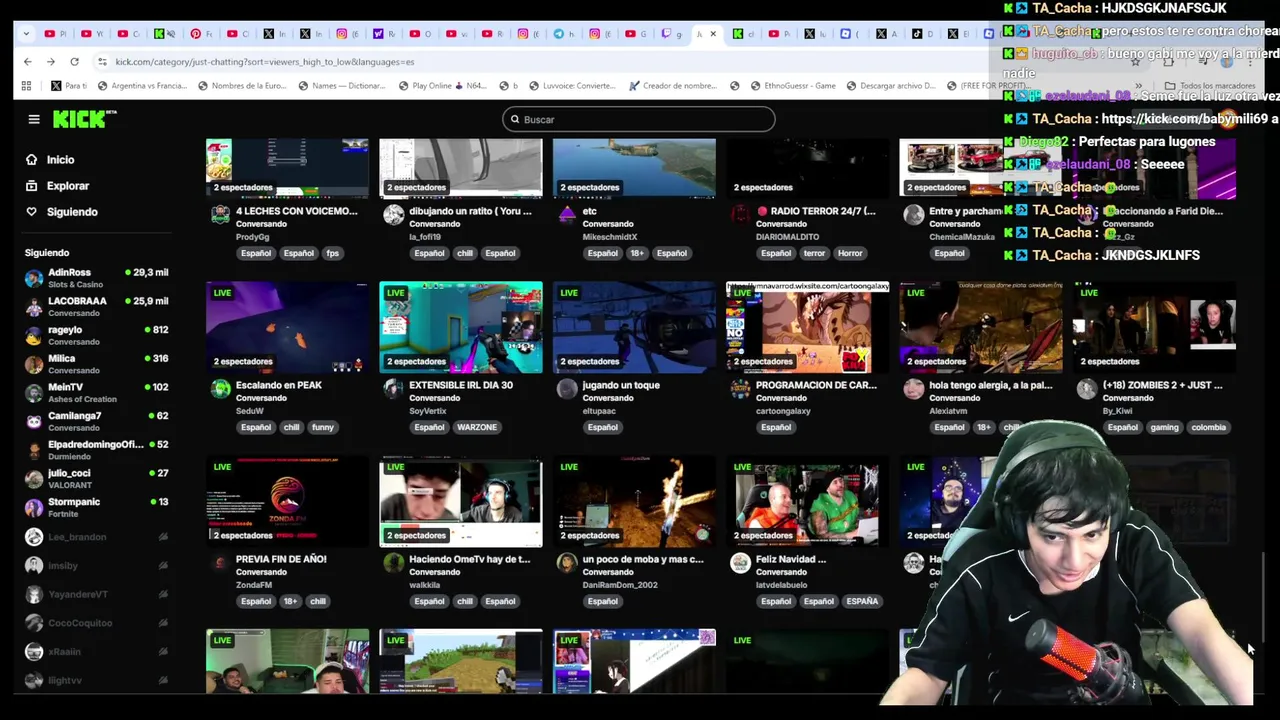The image size is (1280, 720).
Task: Click the browser forward arrow
Action: tap(50, 61)
